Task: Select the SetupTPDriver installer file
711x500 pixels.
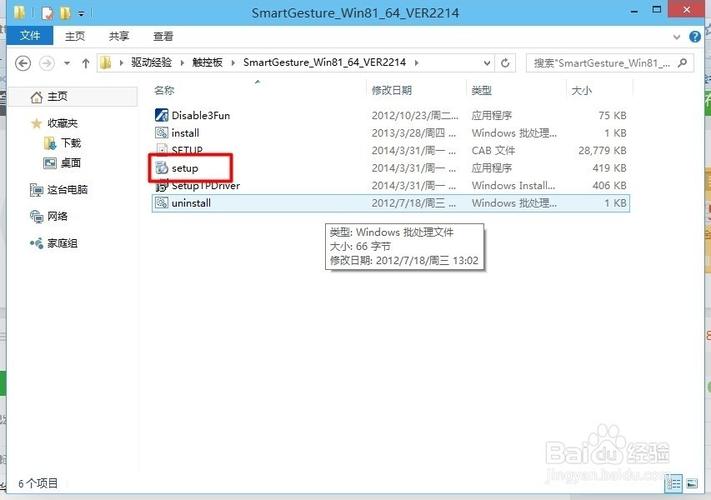Action: point(390,185)
